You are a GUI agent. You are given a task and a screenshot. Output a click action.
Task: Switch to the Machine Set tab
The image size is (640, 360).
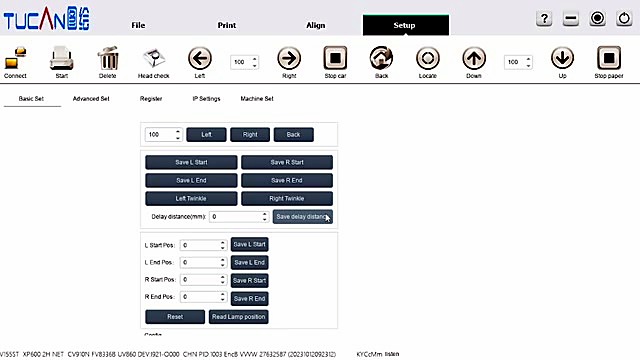257,99
